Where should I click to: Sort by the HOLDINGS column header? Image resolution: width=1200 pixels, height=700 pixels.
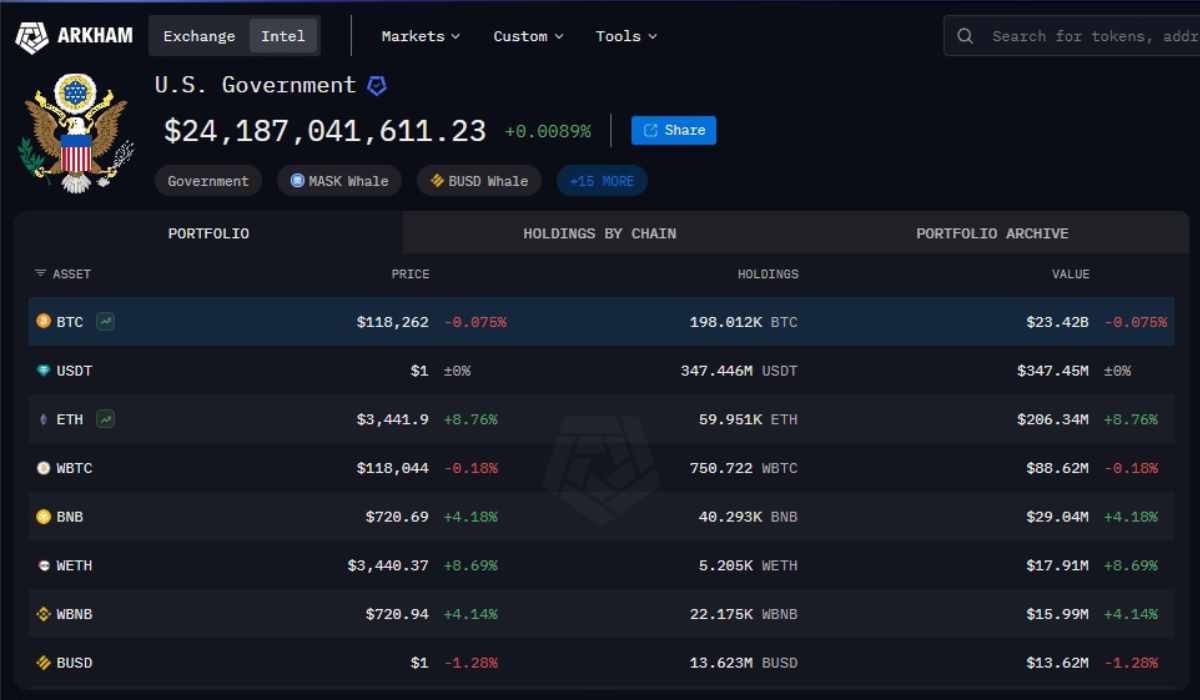(x=768, y=274)
